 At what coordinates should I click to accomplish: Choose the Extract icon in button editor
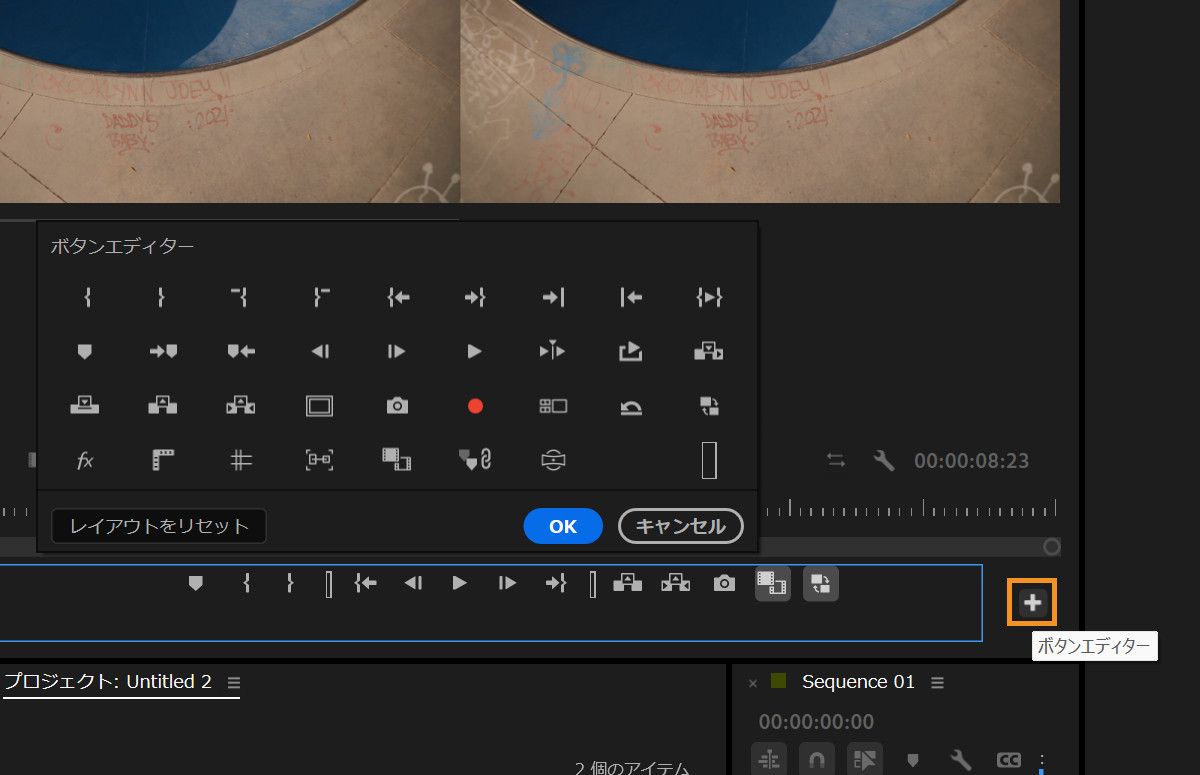pyautogui.click(x=241, y=405)
